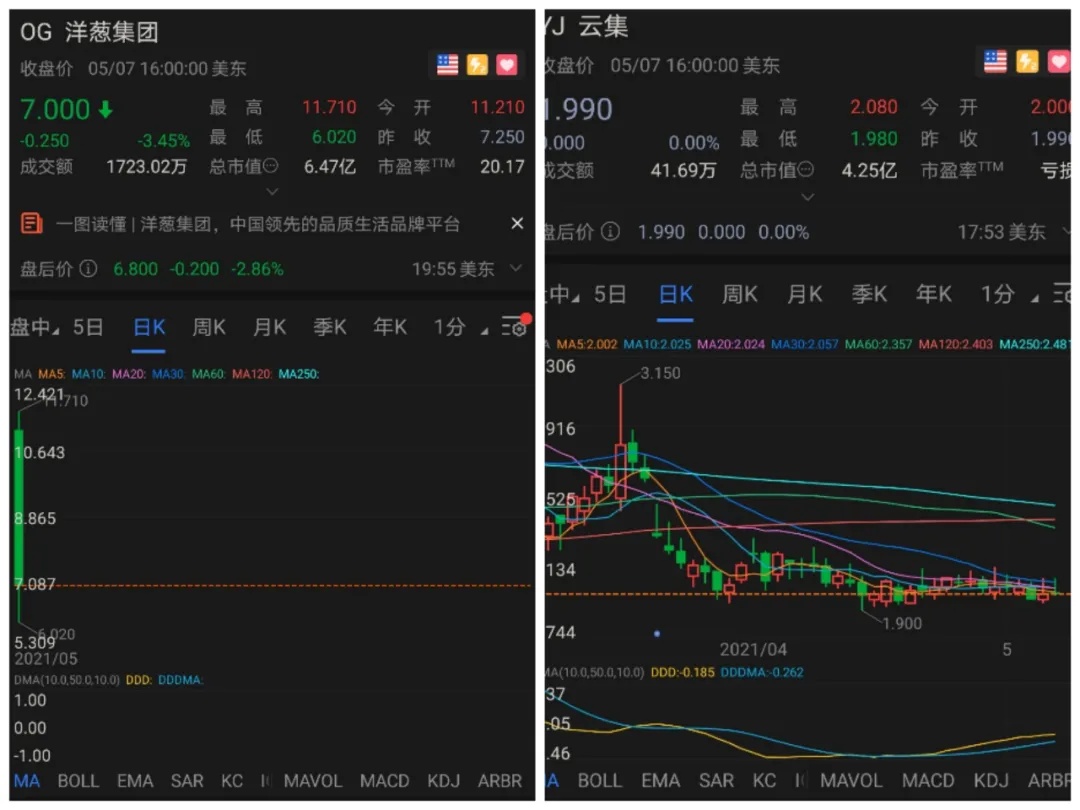This screenshot has width=1080, height=810.
Task: Select 年K tab in 云集 panel
Action: [933, 295]
